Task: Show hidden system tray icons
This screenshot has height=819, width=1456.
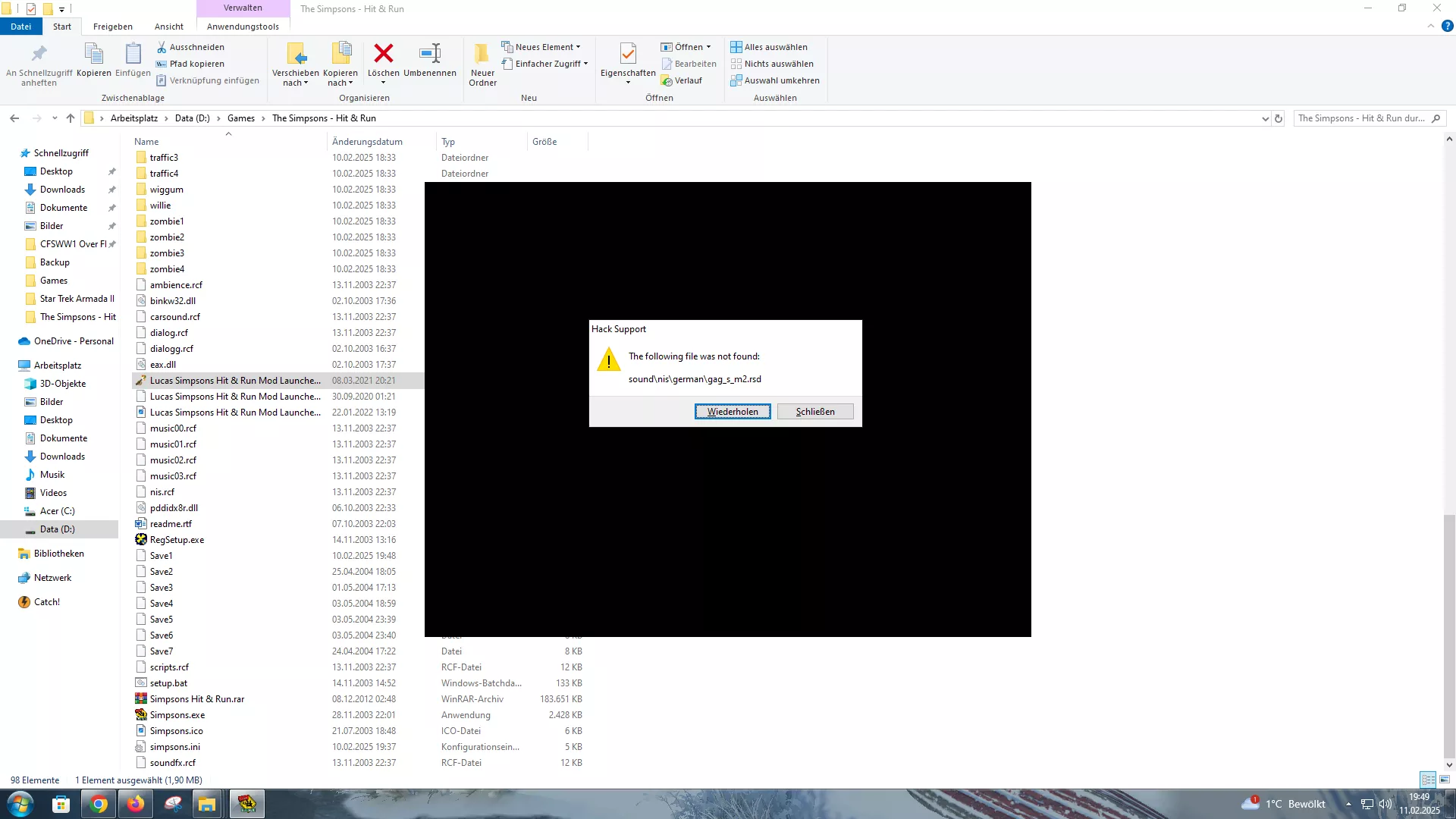Action: click(x=1348, y=804)
